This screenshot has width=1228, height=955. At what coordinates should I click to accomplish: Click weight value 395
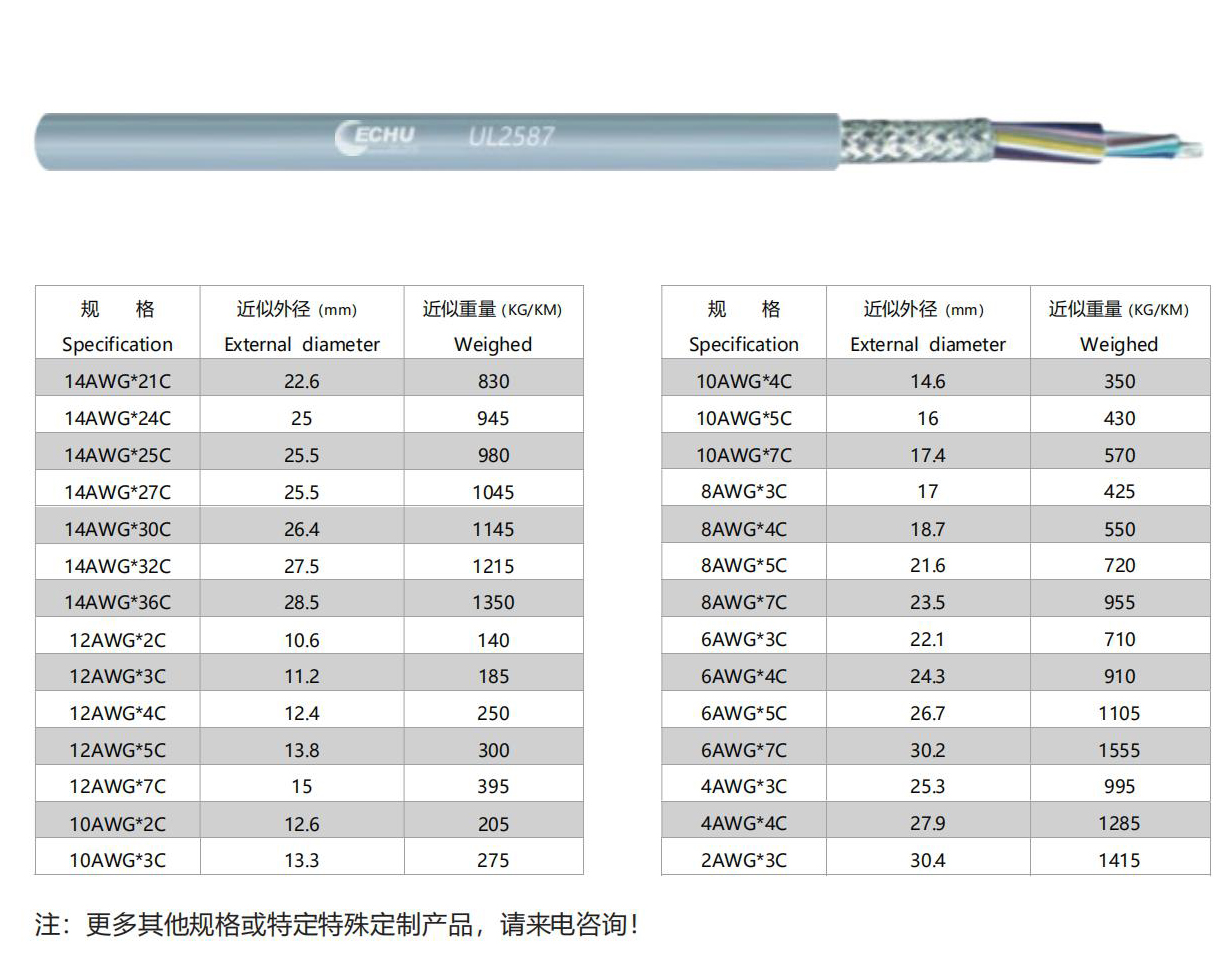coord(493,787)
